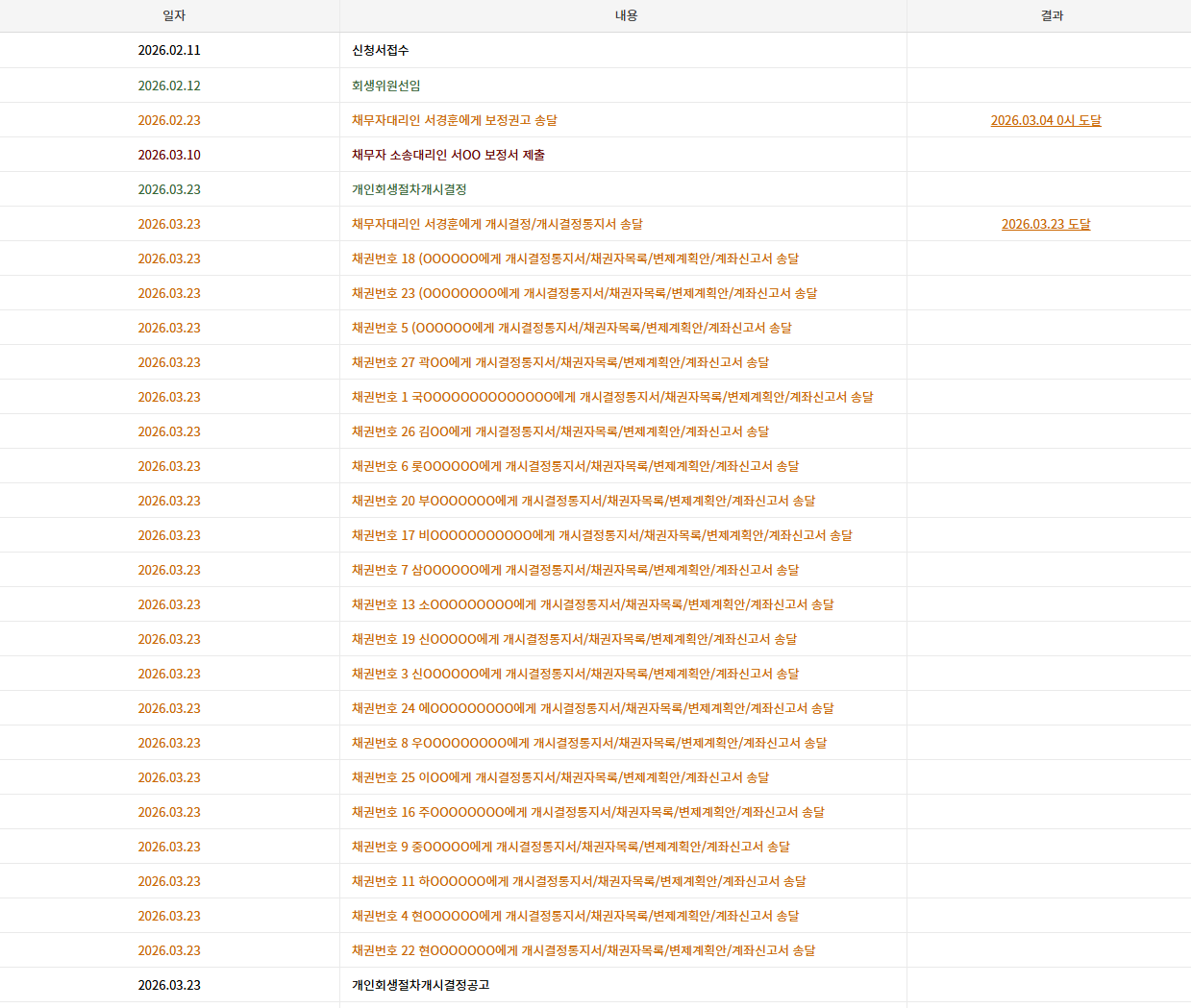The image size is (1192, 1008).
Task: Click '채무자대리인 서경훈에게 개시결정/개시결정통지서 송달' entry
Action: pyautogui.click(x=497, y=224)
